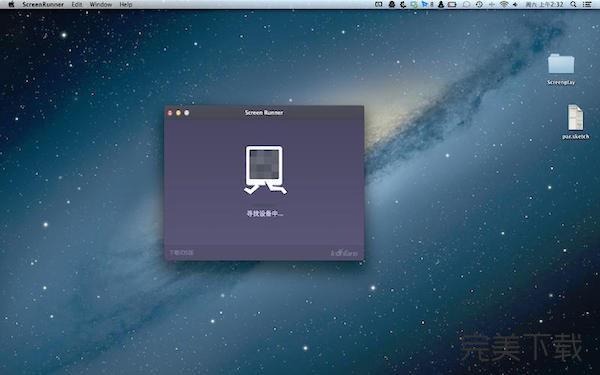This screenshot has height=375, width=600.
Task: Click the date and time in menu bar
Action: [x=544, y=4]
